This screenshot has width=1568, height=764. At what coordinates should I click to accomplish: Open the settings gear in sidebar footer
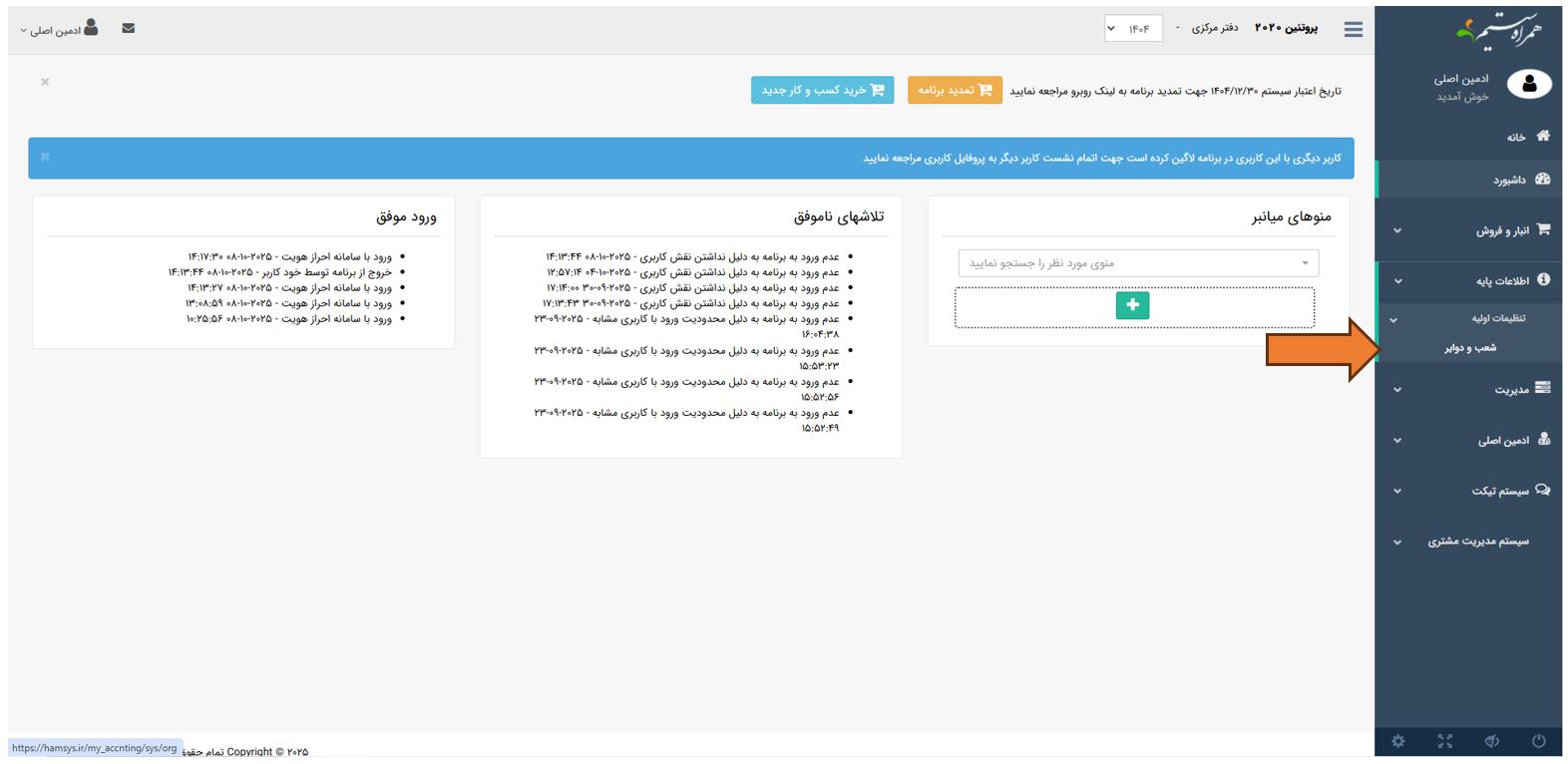pyautogui.click(x=1397, y=741)
